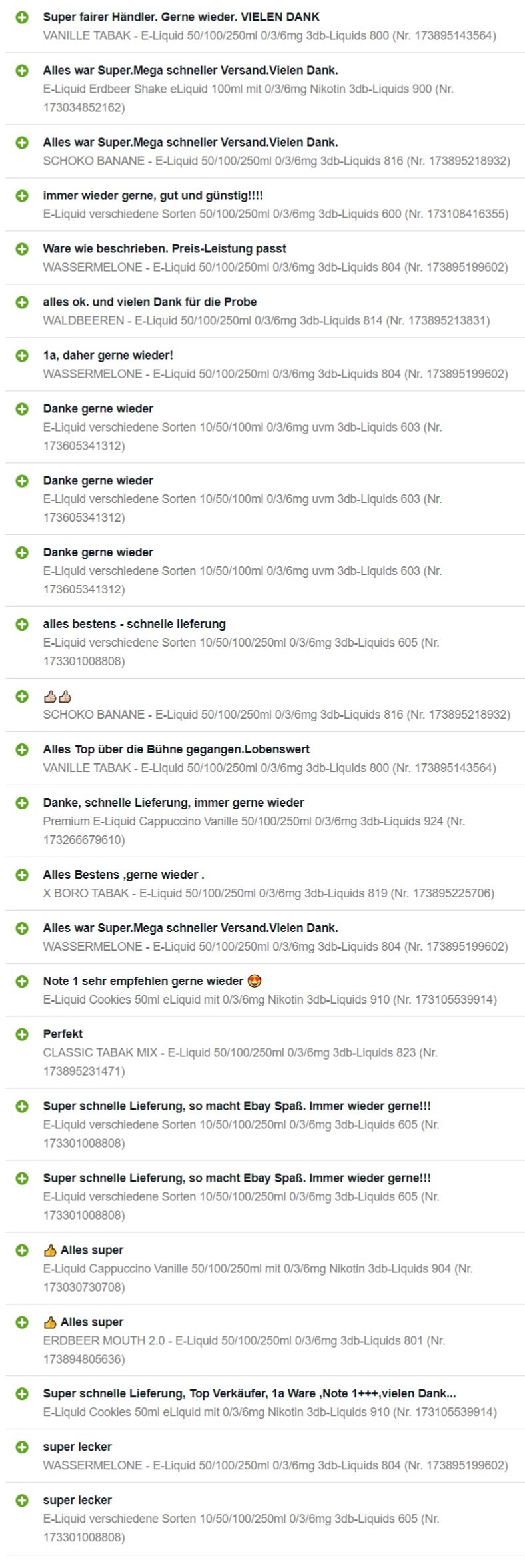
Task: Click the heart-eyes emoji after "gerne wieder"
Action: click(x=254, y=980)
